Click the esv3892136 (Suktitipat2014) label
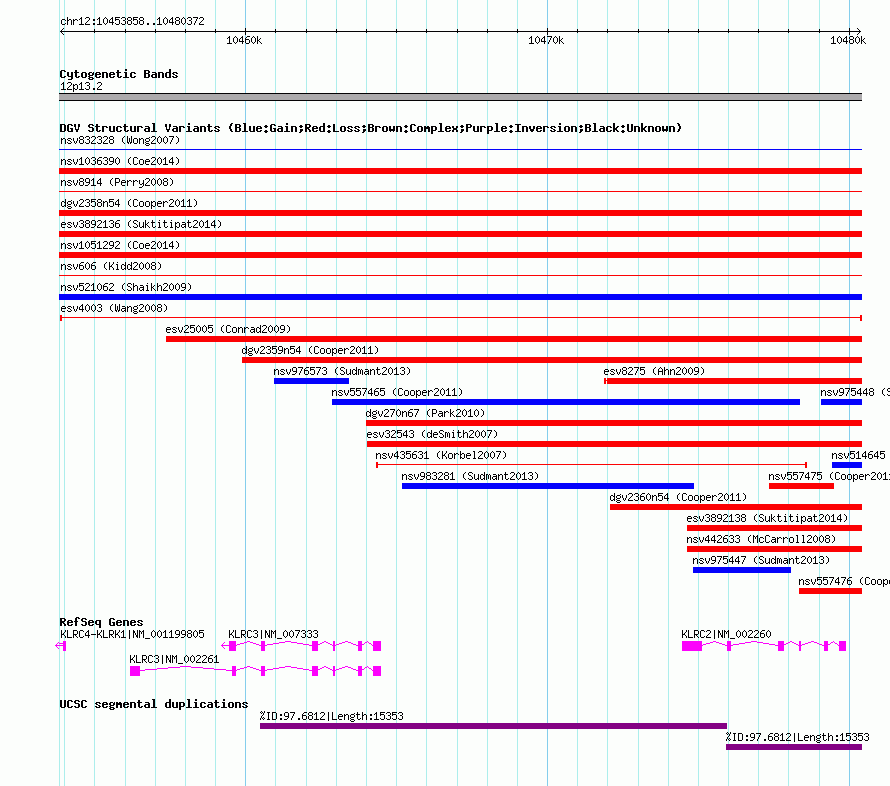This screenshot has width=890, height=786. pyautogui.click(x=141, y=224)
